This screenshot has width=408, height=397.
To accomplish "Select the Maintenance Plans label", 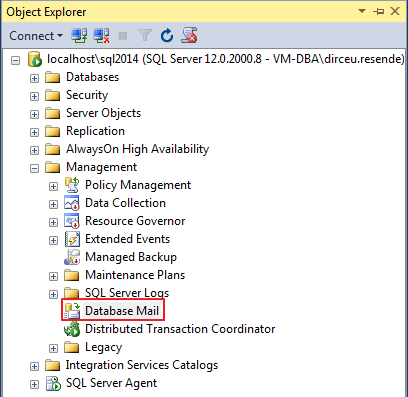I will pos(135,275).
